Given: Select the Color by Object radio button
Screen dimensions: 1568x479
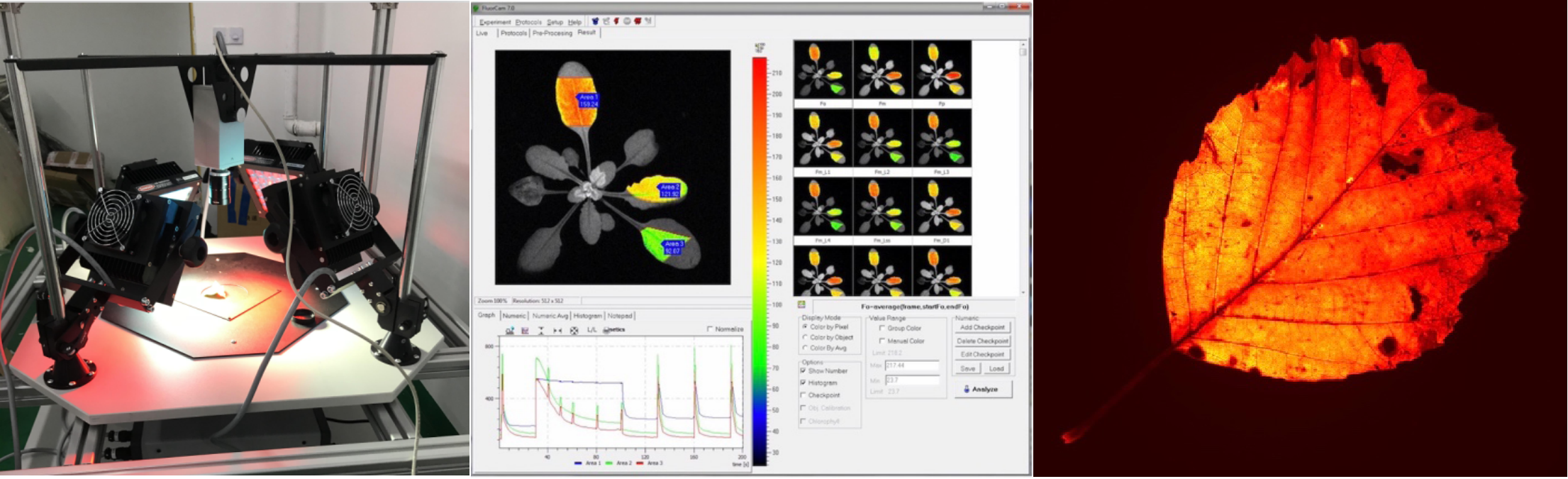Looking at the screenshot, I should [x=804, y=337].
